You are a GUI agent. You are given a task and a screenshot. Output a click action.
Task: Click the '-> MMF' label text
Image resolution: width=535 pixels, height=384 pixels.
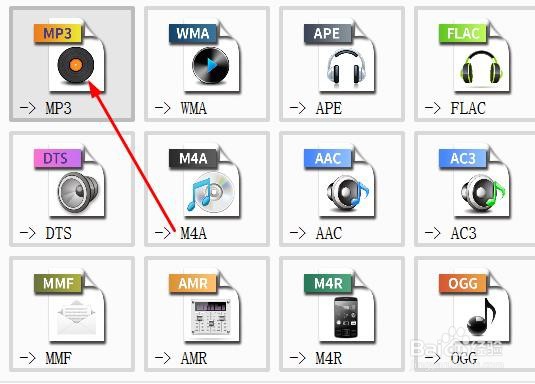click(46, 358)
